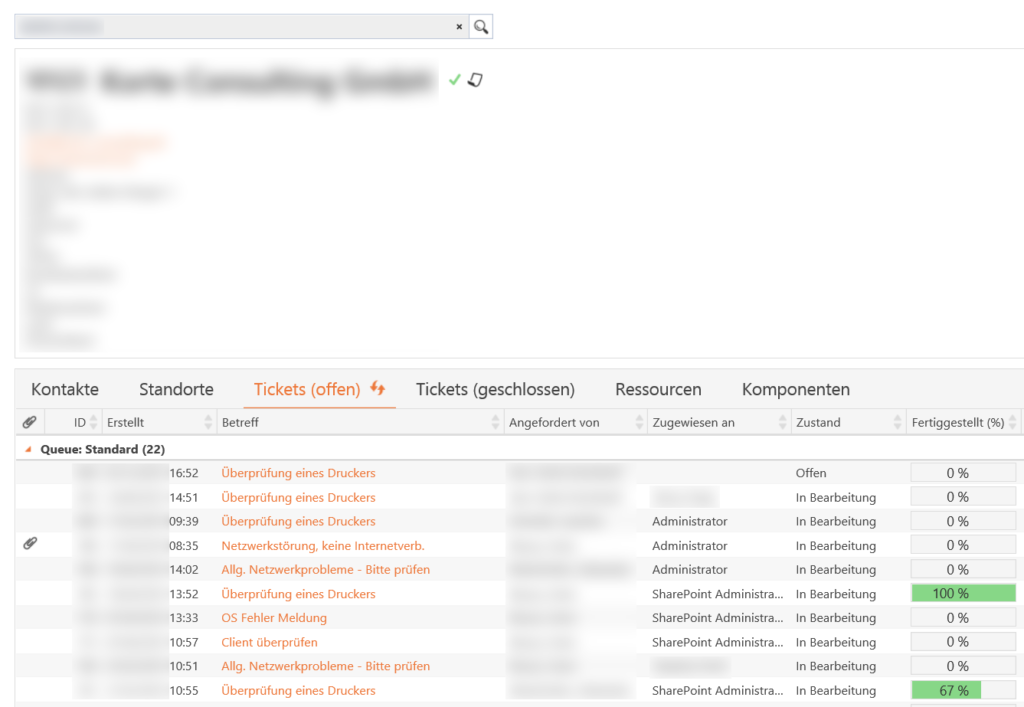Open the 09:39 Überprüfung eines Druckers ticket
This screenshot has height=707, width=1024.
coord(298,521)
